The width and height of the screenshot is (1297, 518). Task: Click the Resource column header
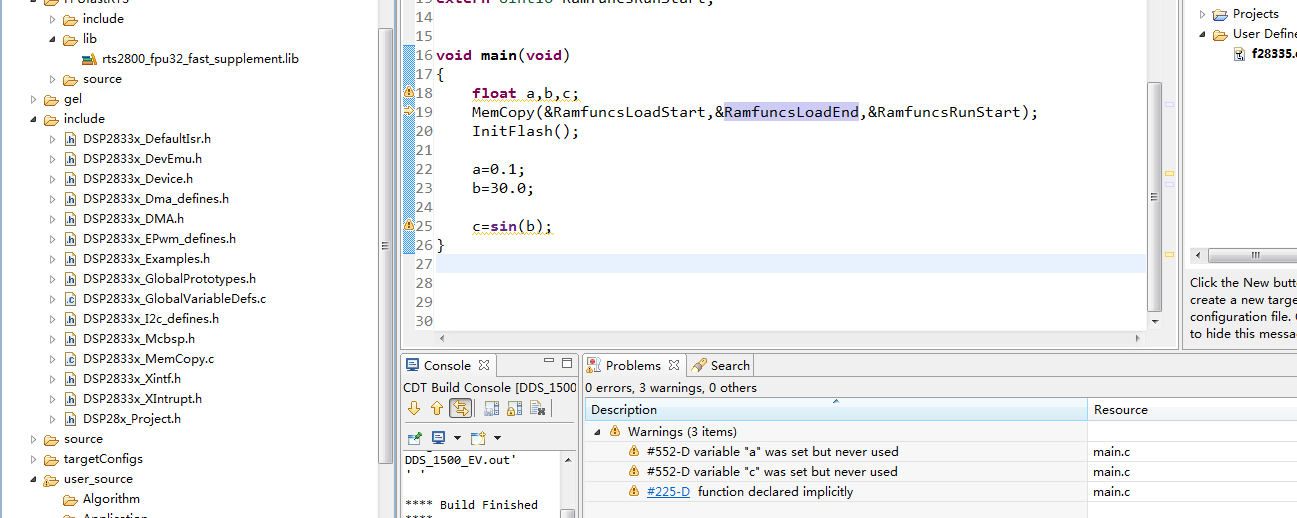click(x=1191, y=409)
